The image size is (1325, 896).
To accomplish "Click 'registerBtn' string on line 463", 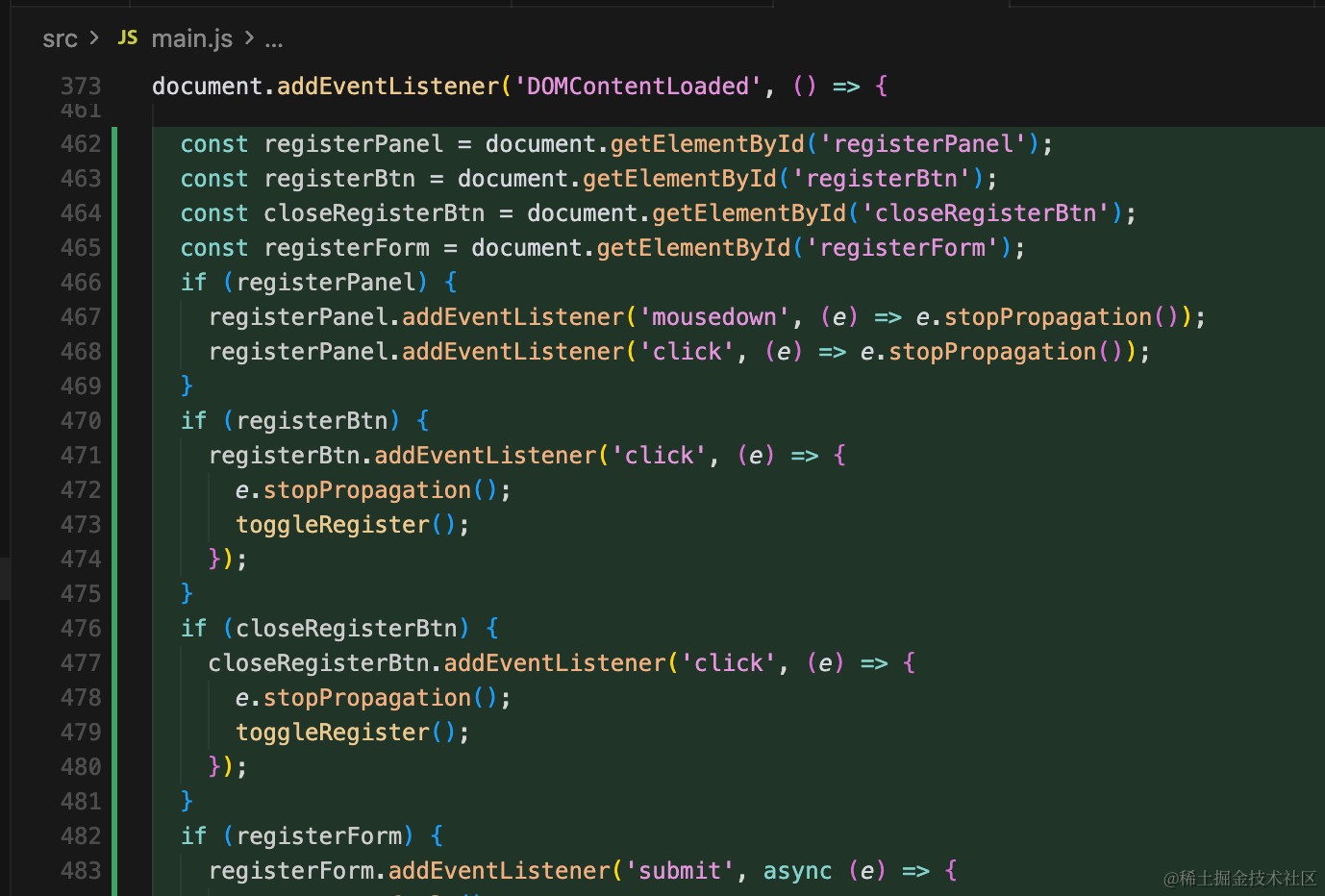I will [x=882, y=179].
